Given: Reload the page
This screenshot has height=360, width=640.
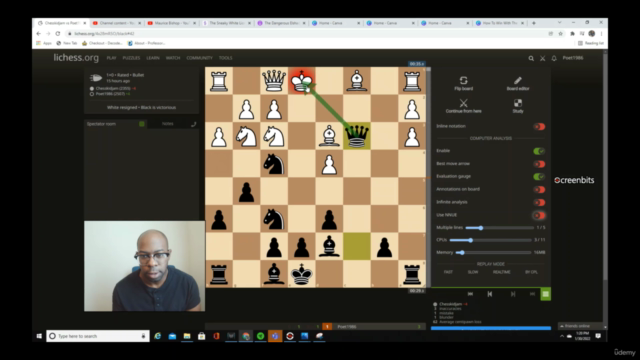Looking at the screenshot, I should tap(58, 33).
